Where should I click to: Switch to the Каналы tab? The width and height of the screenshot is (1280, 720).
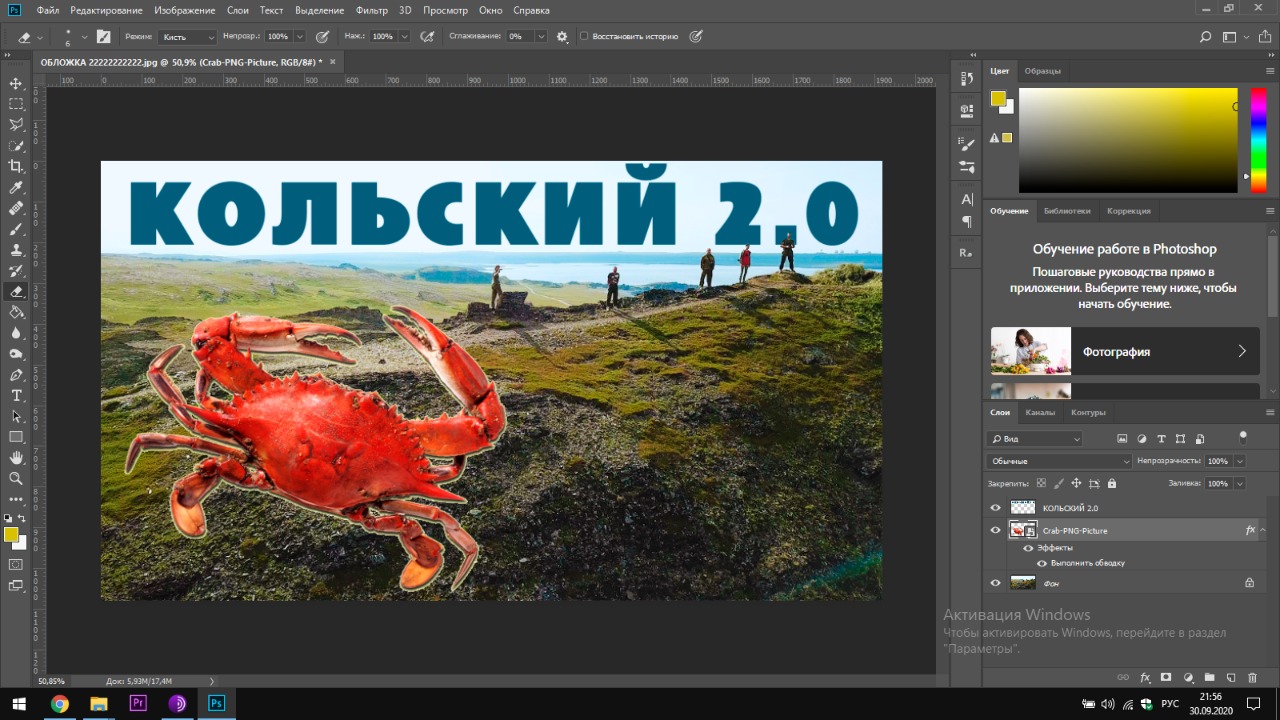[1039, 412]
